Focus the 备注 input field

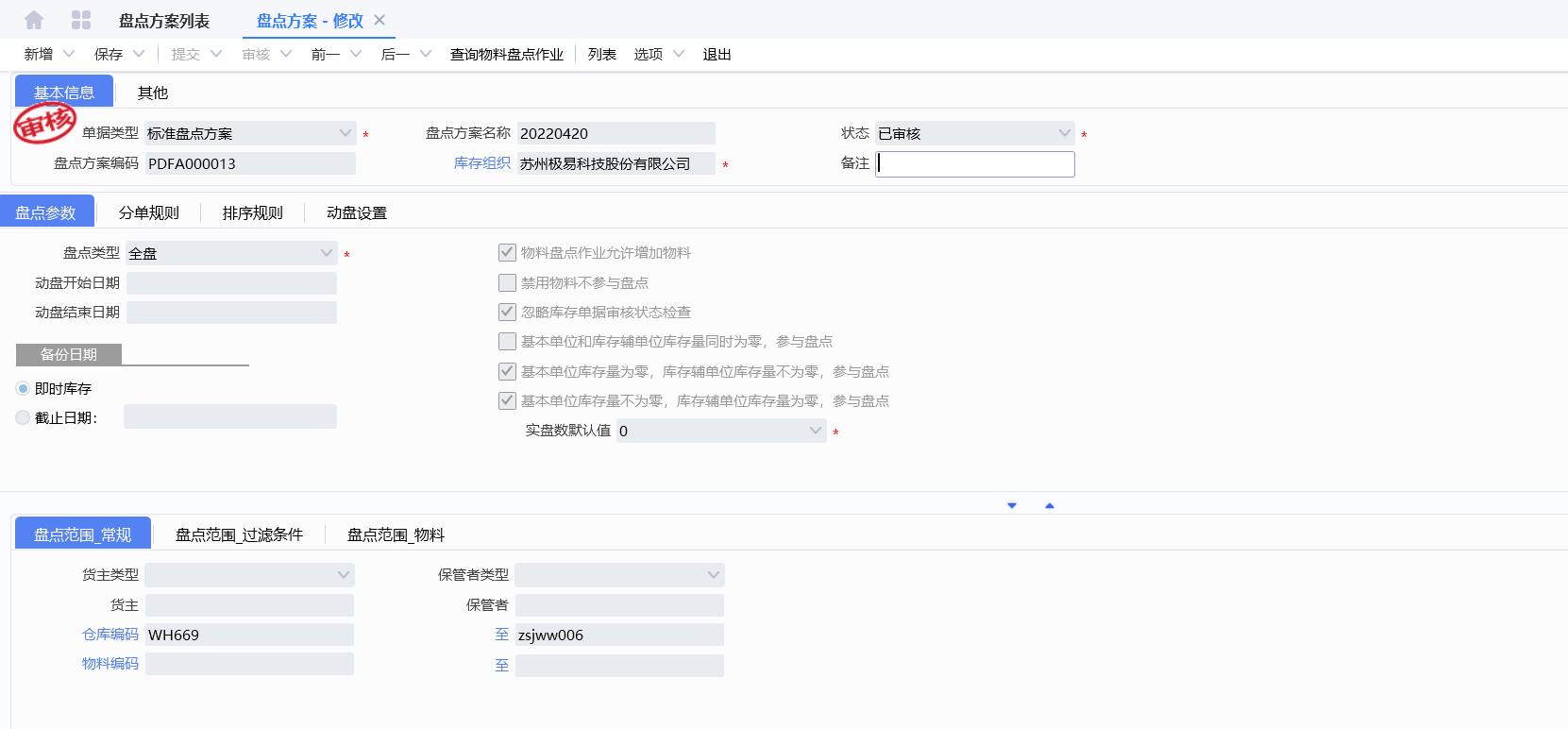coord(975,163)
